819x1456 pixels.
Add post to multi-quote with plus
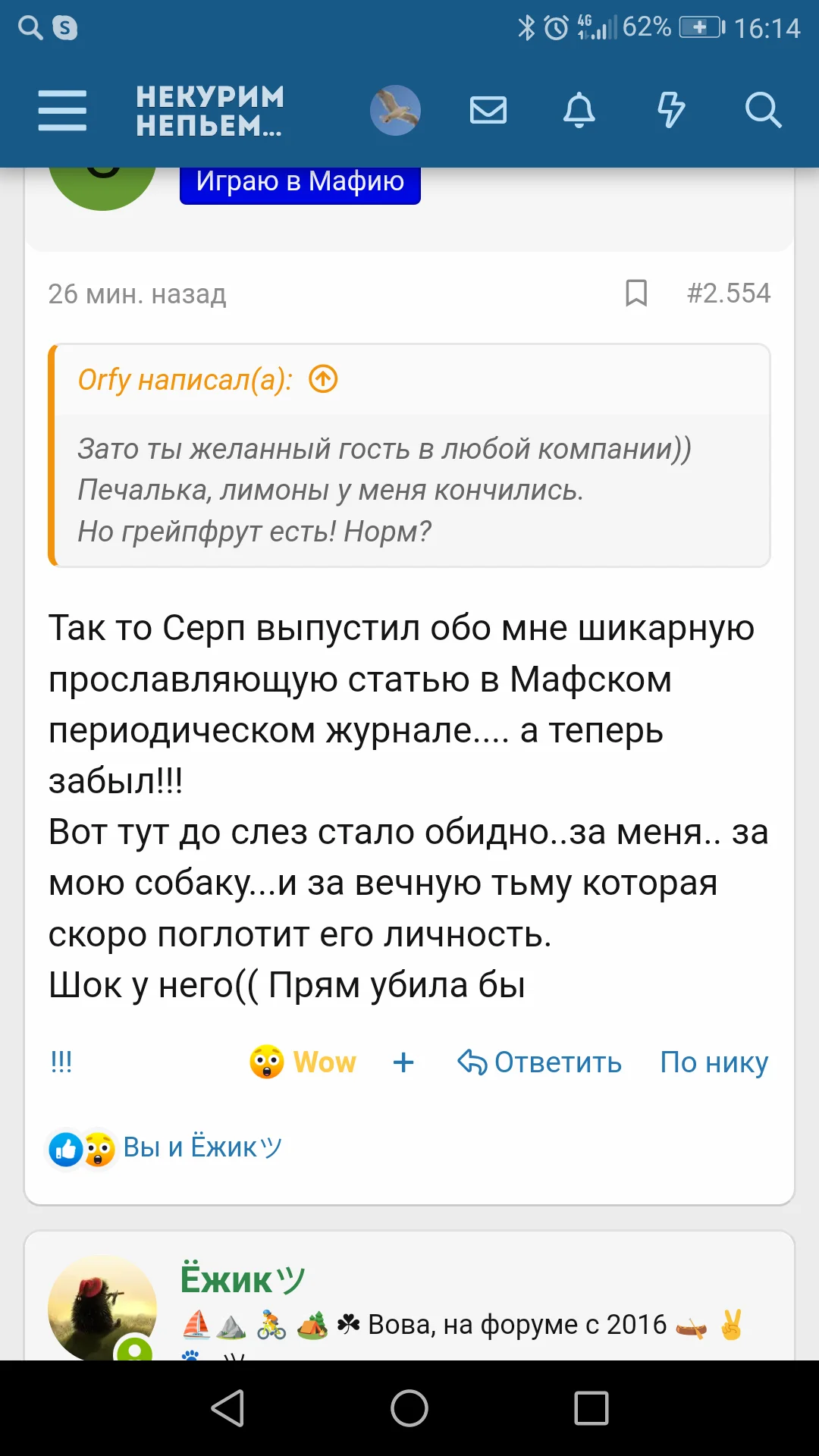tap(403, 1062)
